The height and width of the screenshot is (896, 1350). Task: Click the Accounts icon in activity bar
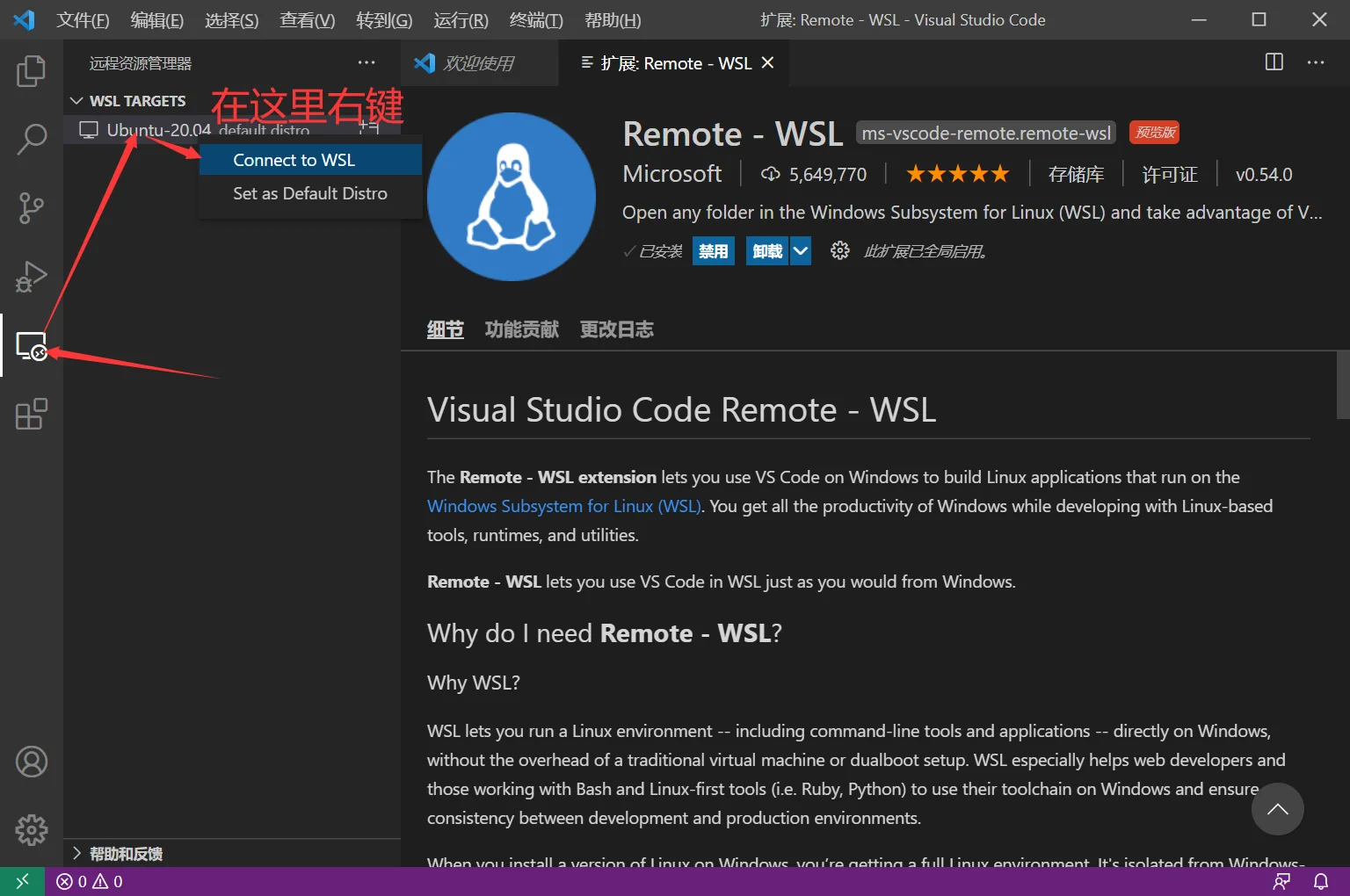point(31,762)
